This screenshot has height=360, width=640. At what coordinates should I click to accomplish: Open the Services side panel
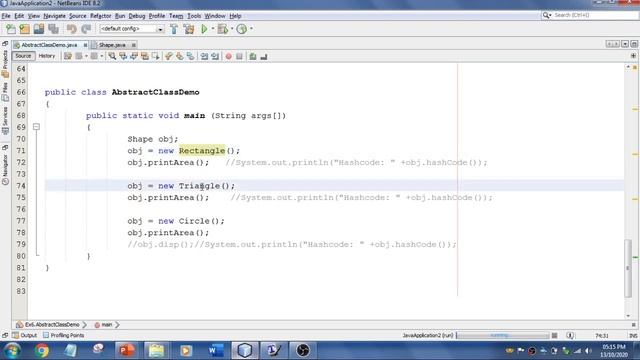tap(5, 120)
